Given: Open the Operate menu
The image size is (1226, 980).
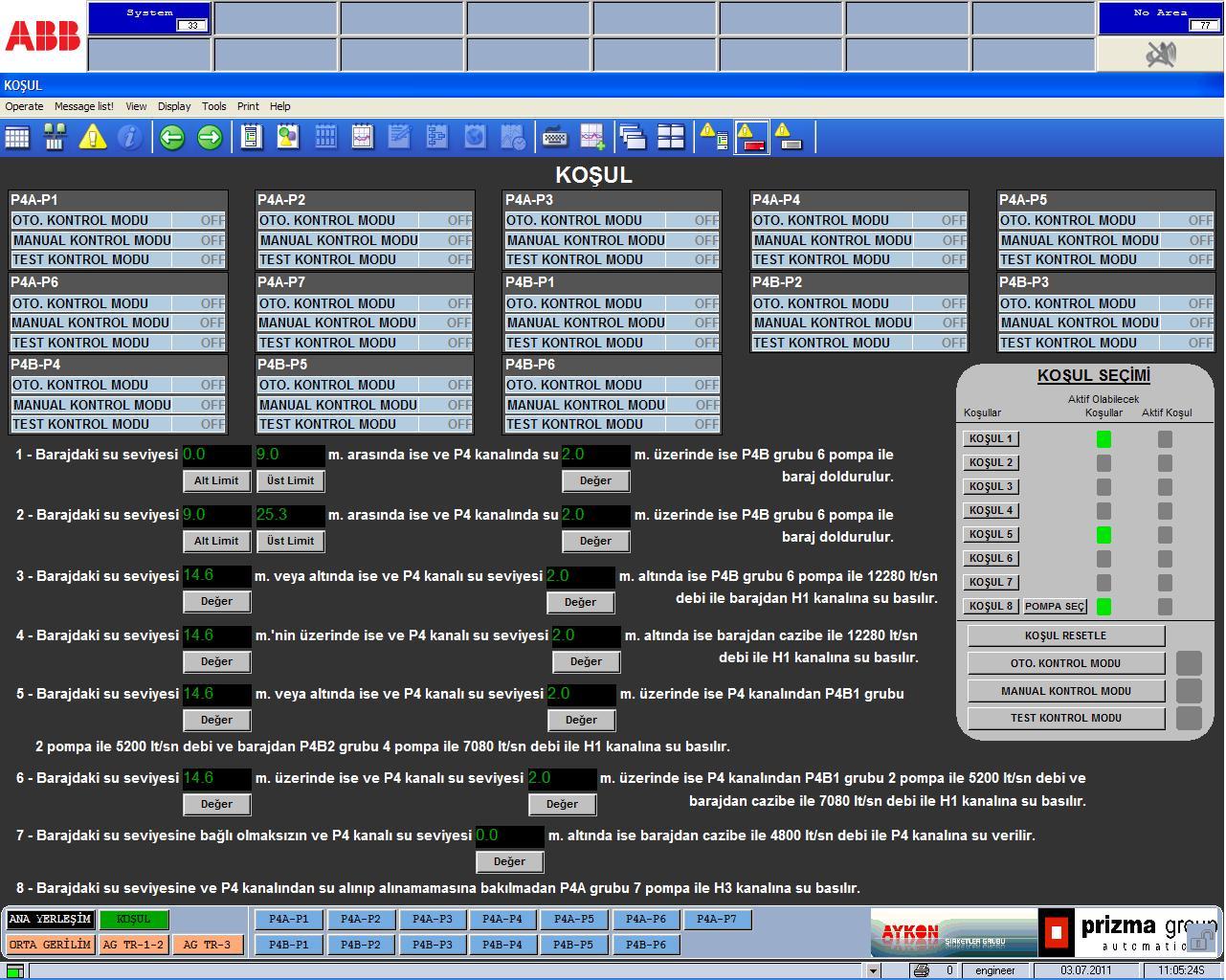Looking at the screenshot, I should click(24, 106).
